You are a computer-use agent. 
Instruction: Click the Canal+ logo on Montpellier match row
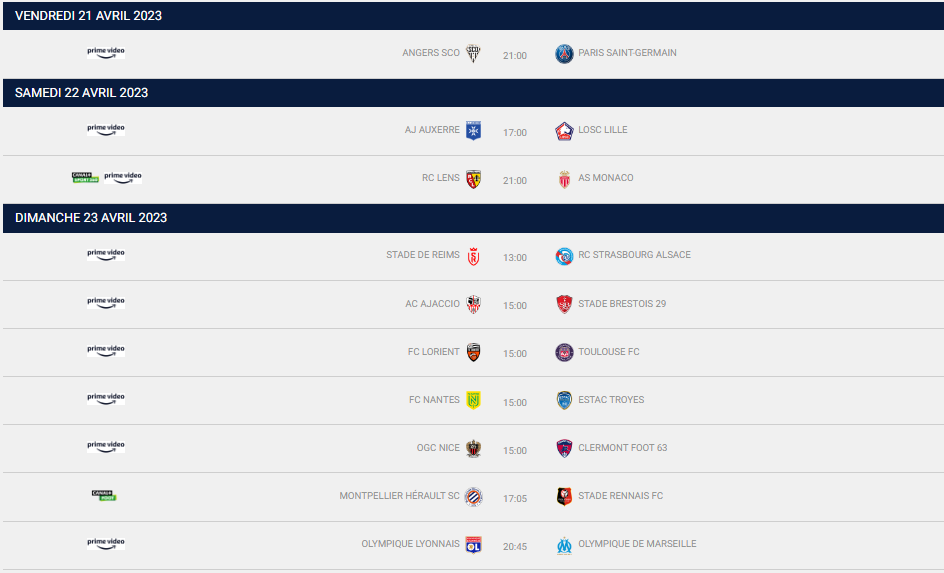pos(104,495)
